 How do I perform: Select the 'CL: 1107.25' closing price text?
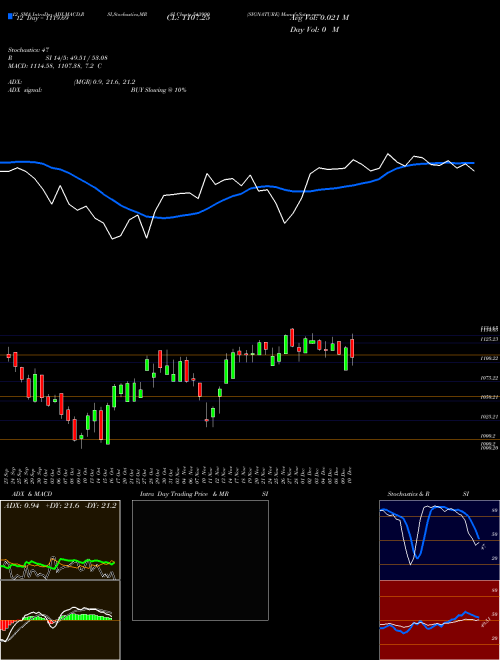point(188,18)
